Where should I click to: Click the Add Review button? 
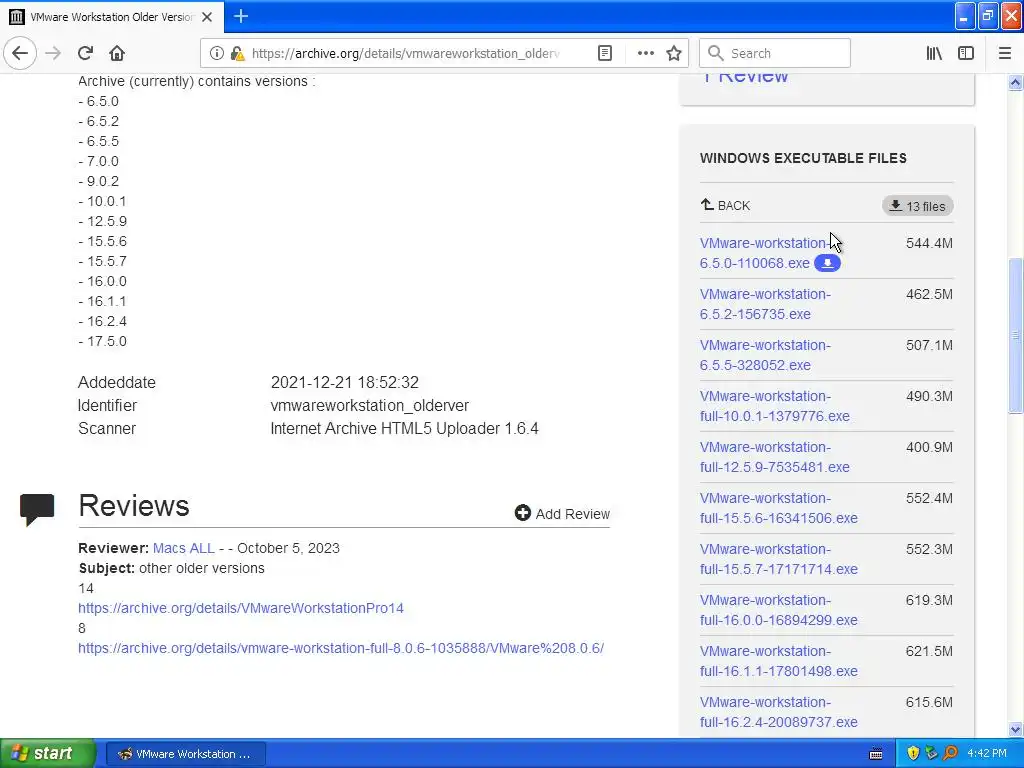(562, 513)
